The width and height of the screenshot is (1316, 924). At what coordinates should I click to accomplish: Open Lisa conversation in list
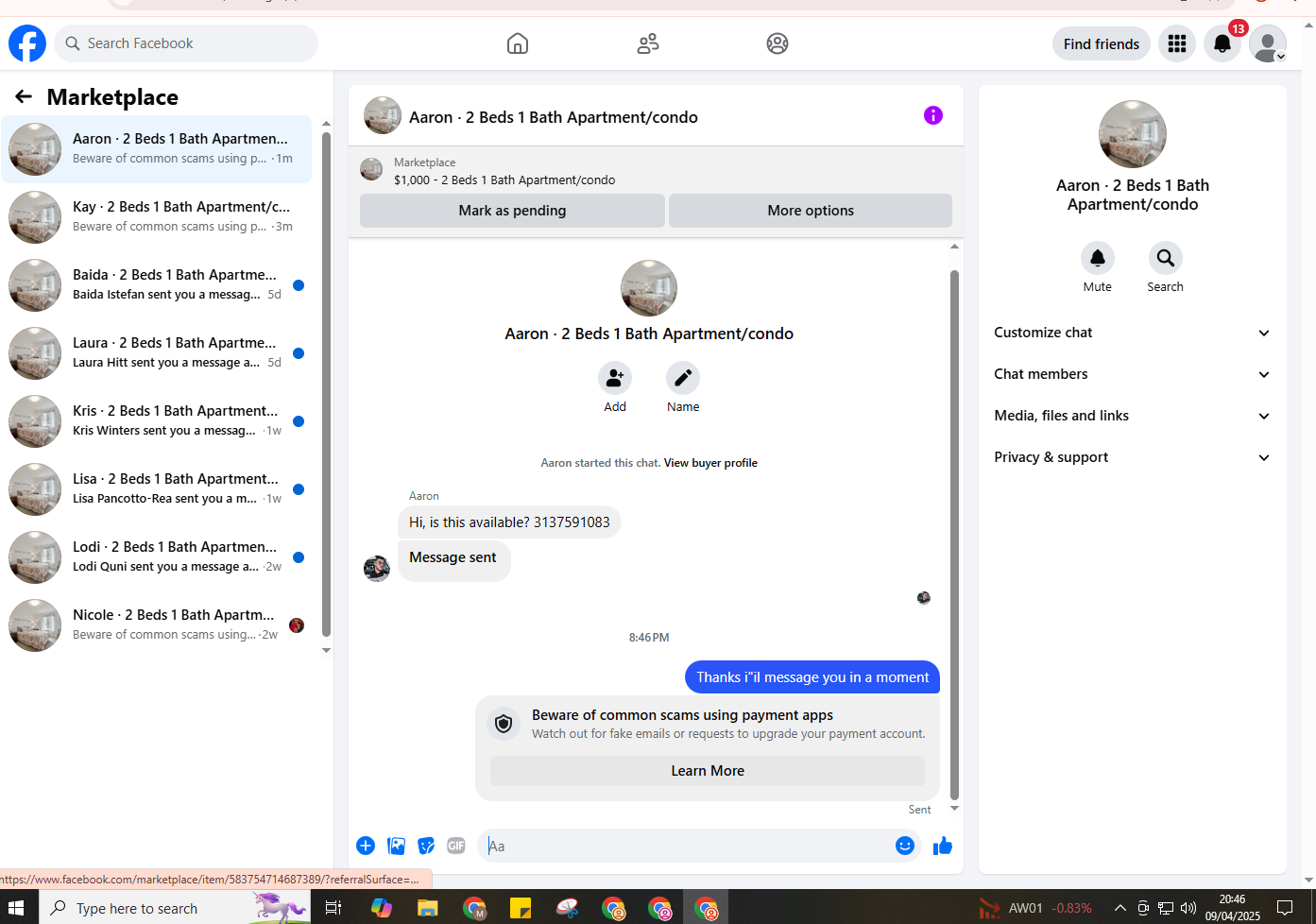click(157, 489)
